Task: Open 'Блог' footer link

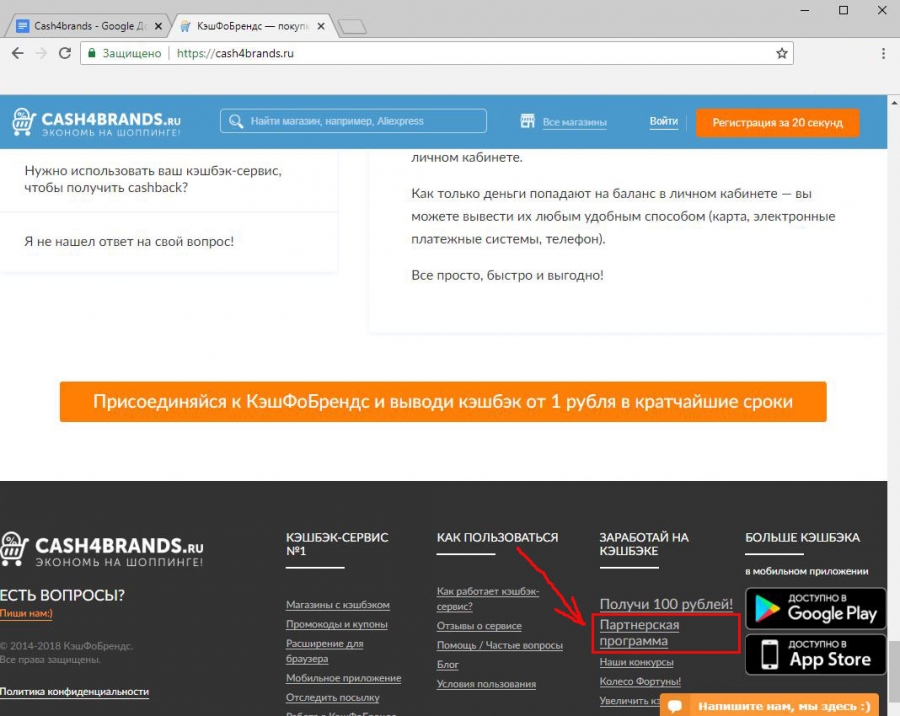Action: click(448, 665)
